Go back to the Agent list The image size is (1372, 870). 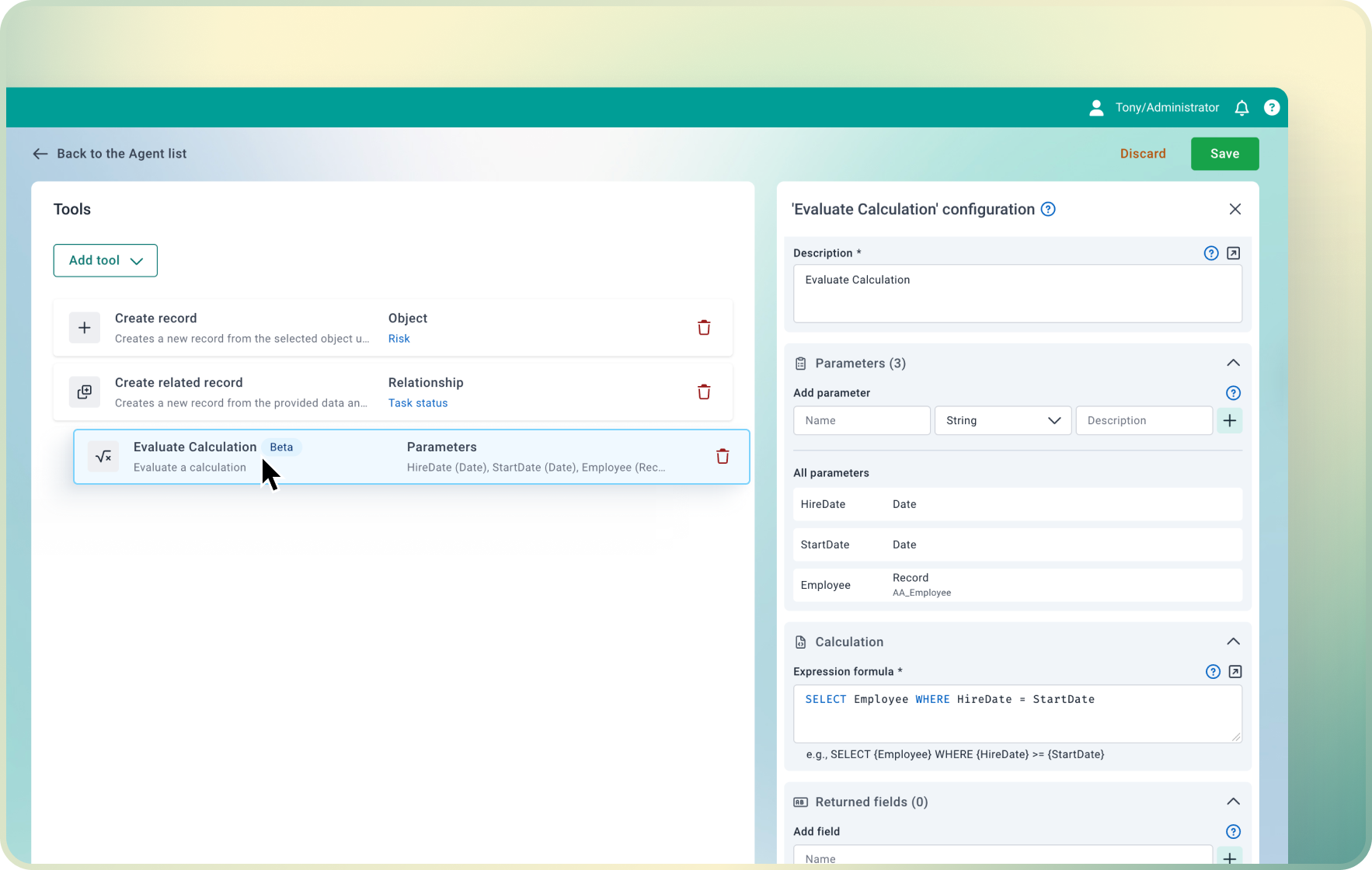[110, 154]
